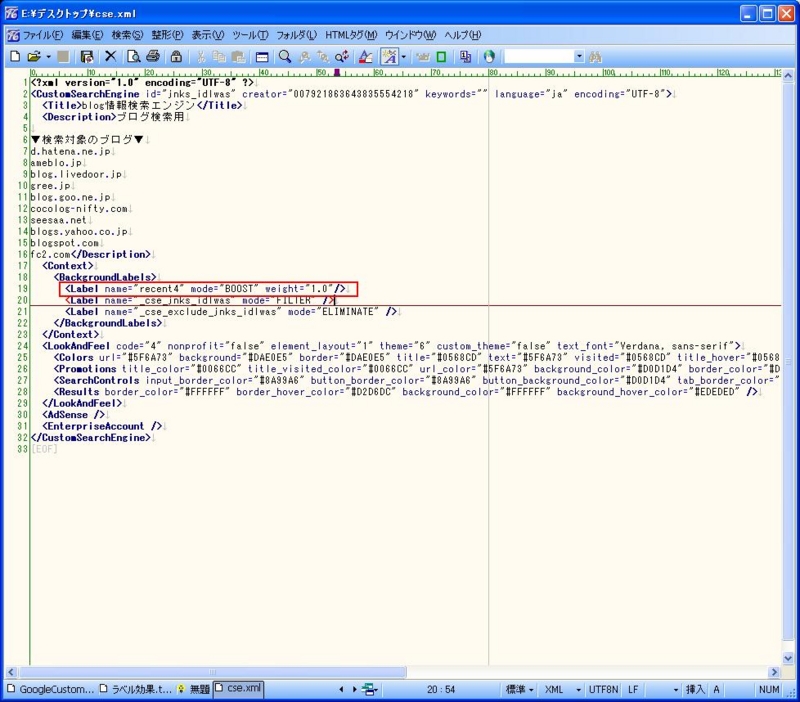The image size is (800, 702).
Task: Open the ヘルプ(H) menu
Action: click(x=462, y=35)
